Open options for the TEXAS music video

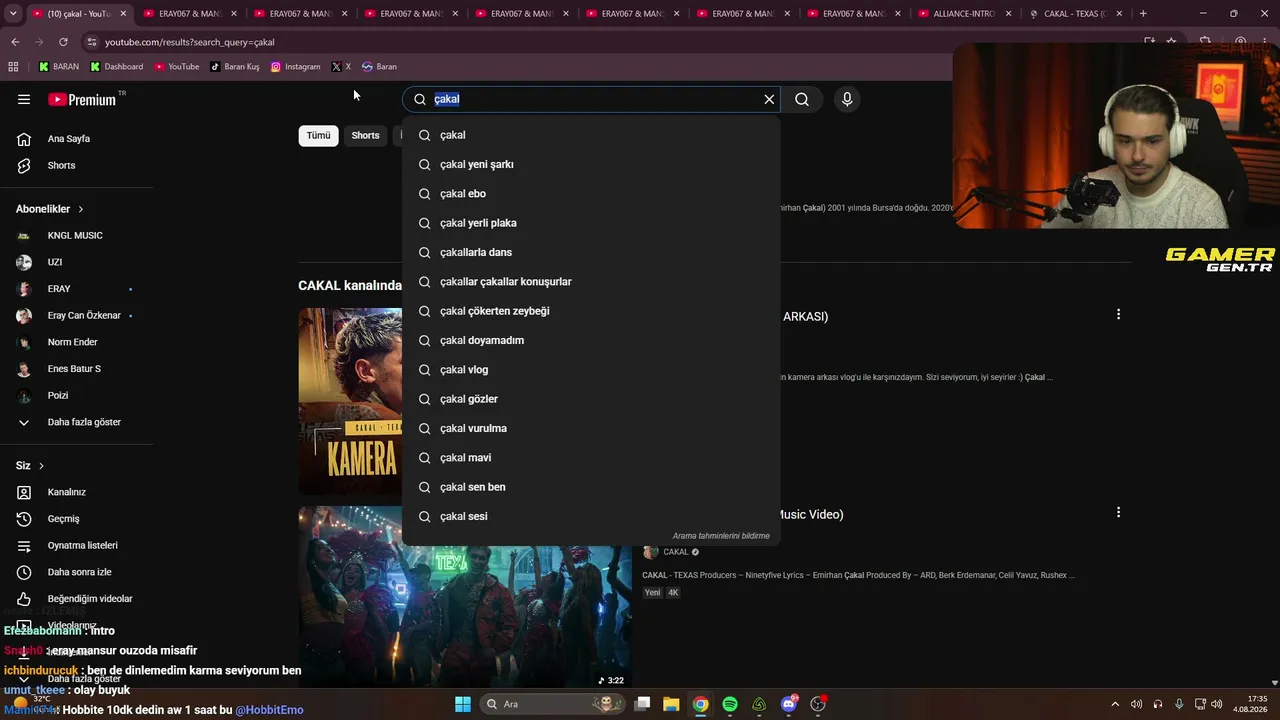[1118, 512]
